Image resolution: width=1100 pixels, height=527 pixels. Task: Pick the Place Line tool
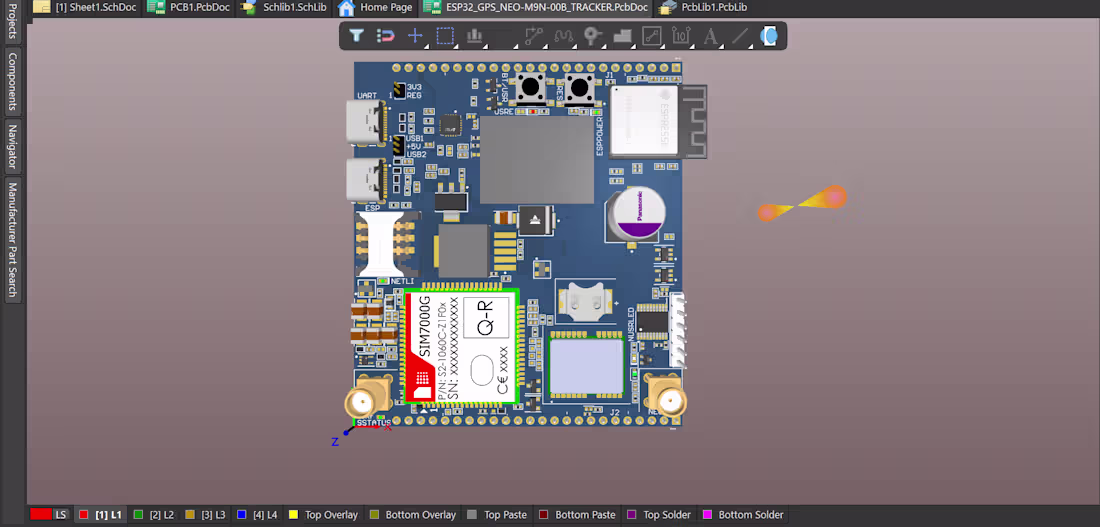[739, 35]
